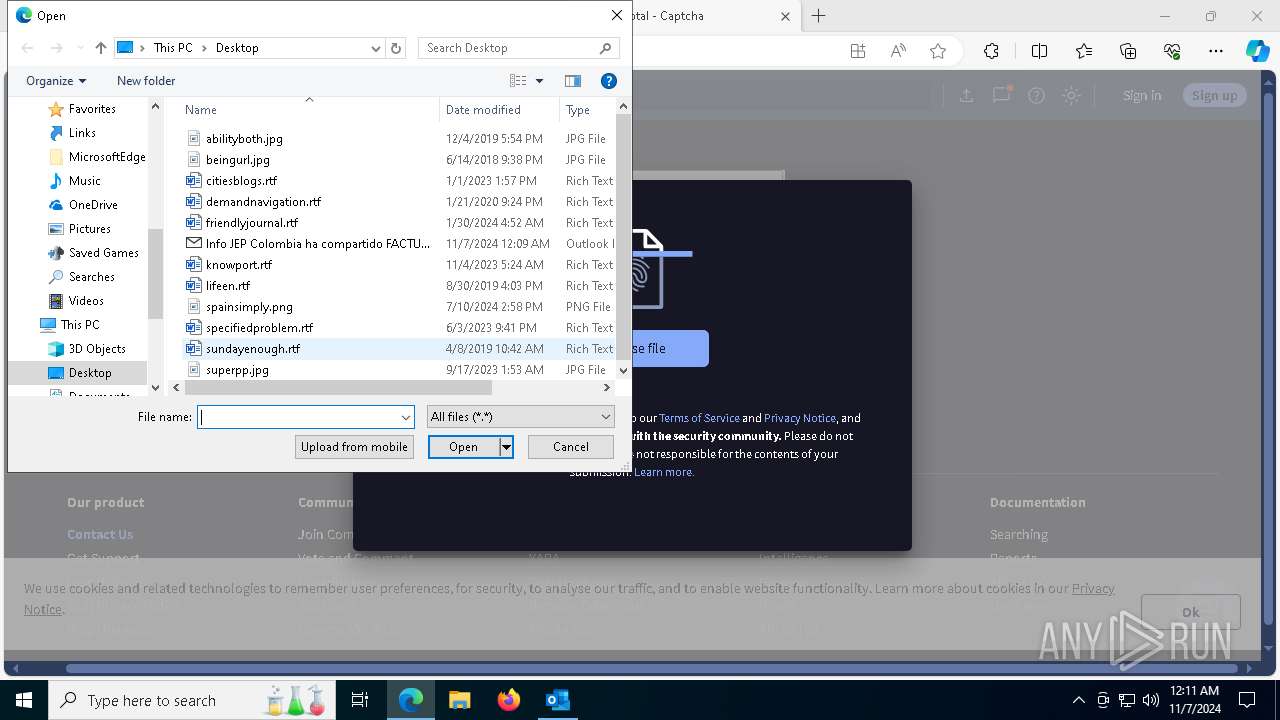Sort files by Type column
The height and width of the screenshot is (720, 1280).
tap(588, 110)
